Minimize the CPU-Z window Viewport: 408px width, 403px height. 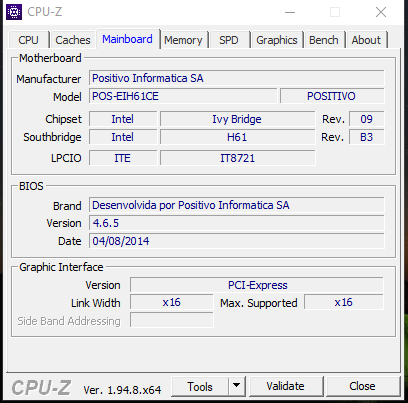[290, 13]
